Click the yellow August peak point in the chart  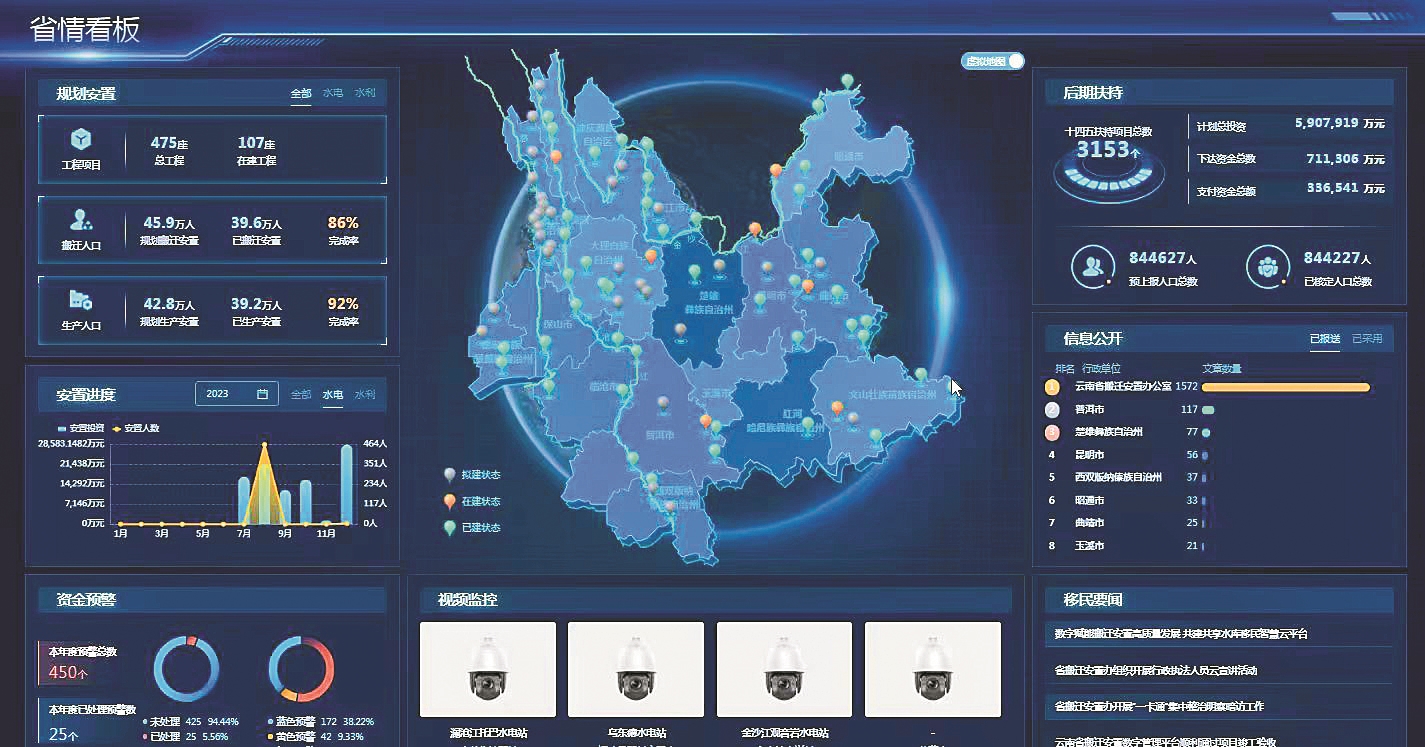[264, 444]
